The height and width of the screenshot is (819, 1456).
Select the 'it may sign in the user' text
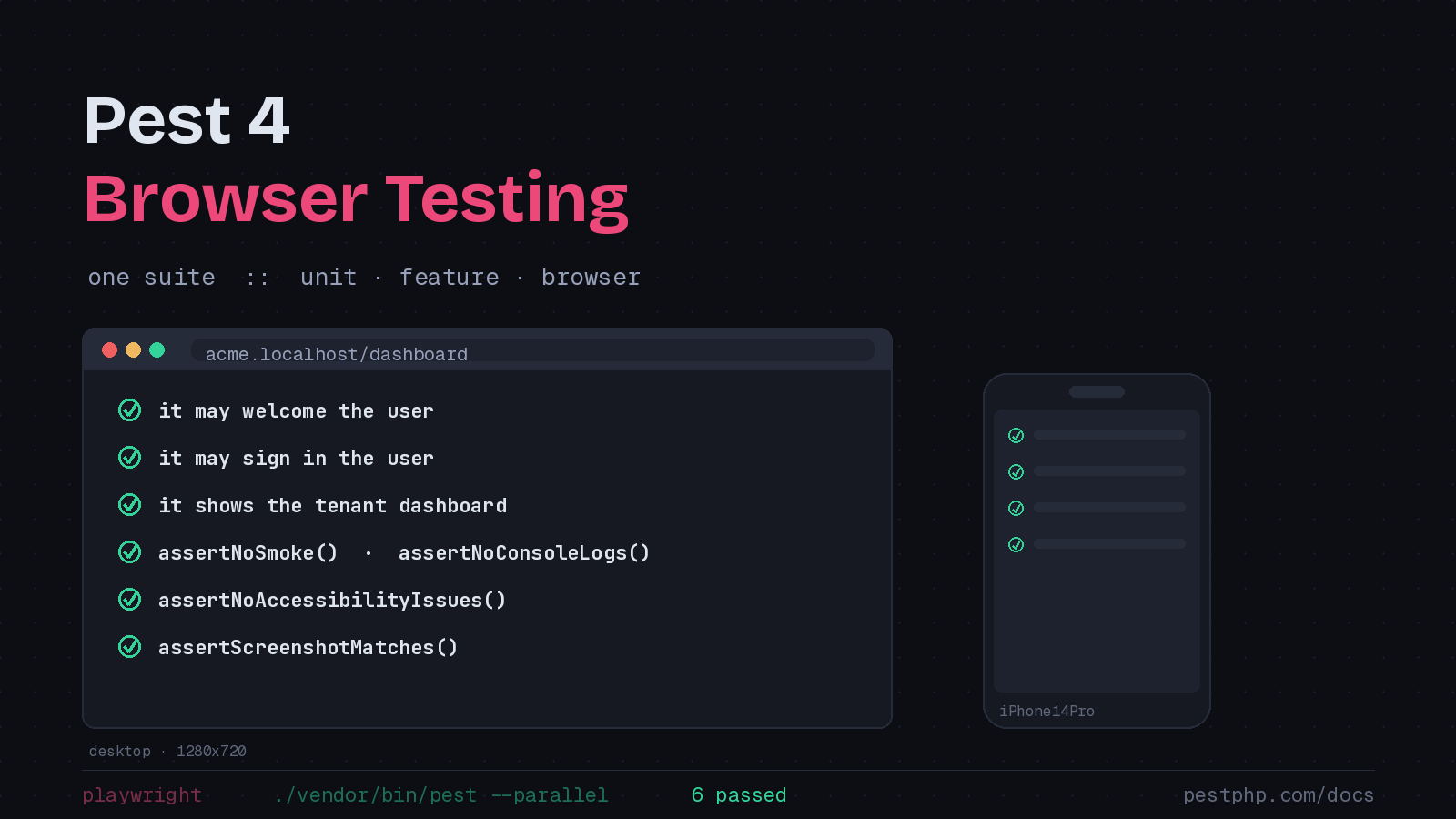pos(296,459)
